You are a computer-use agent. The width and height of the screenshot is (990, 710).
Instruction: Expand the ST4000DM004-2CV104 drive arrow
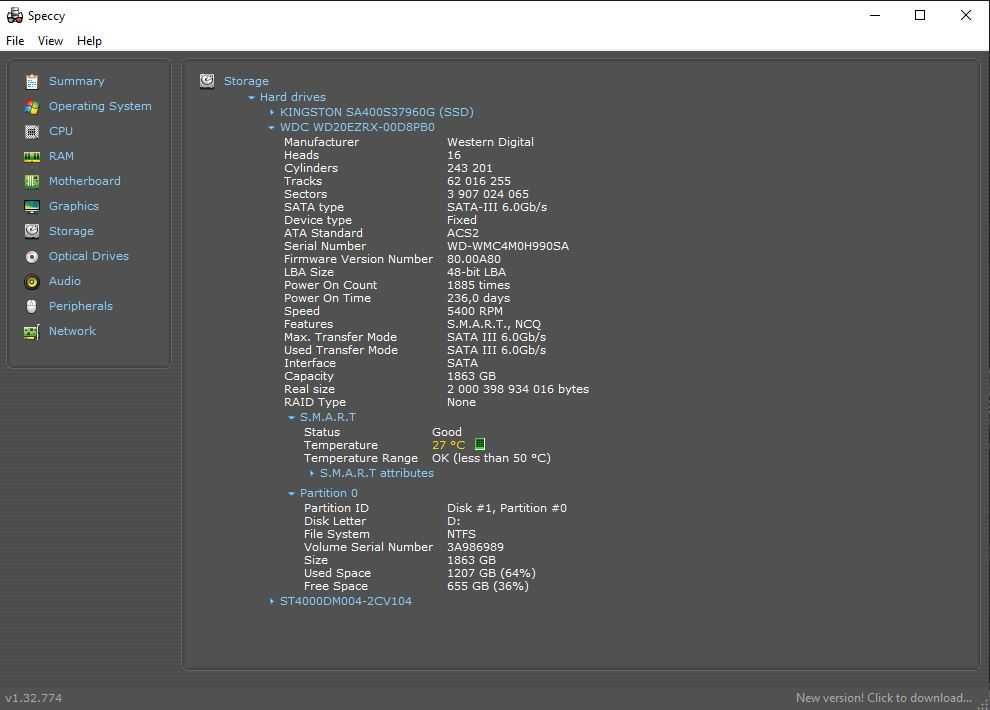click(271, 601)
